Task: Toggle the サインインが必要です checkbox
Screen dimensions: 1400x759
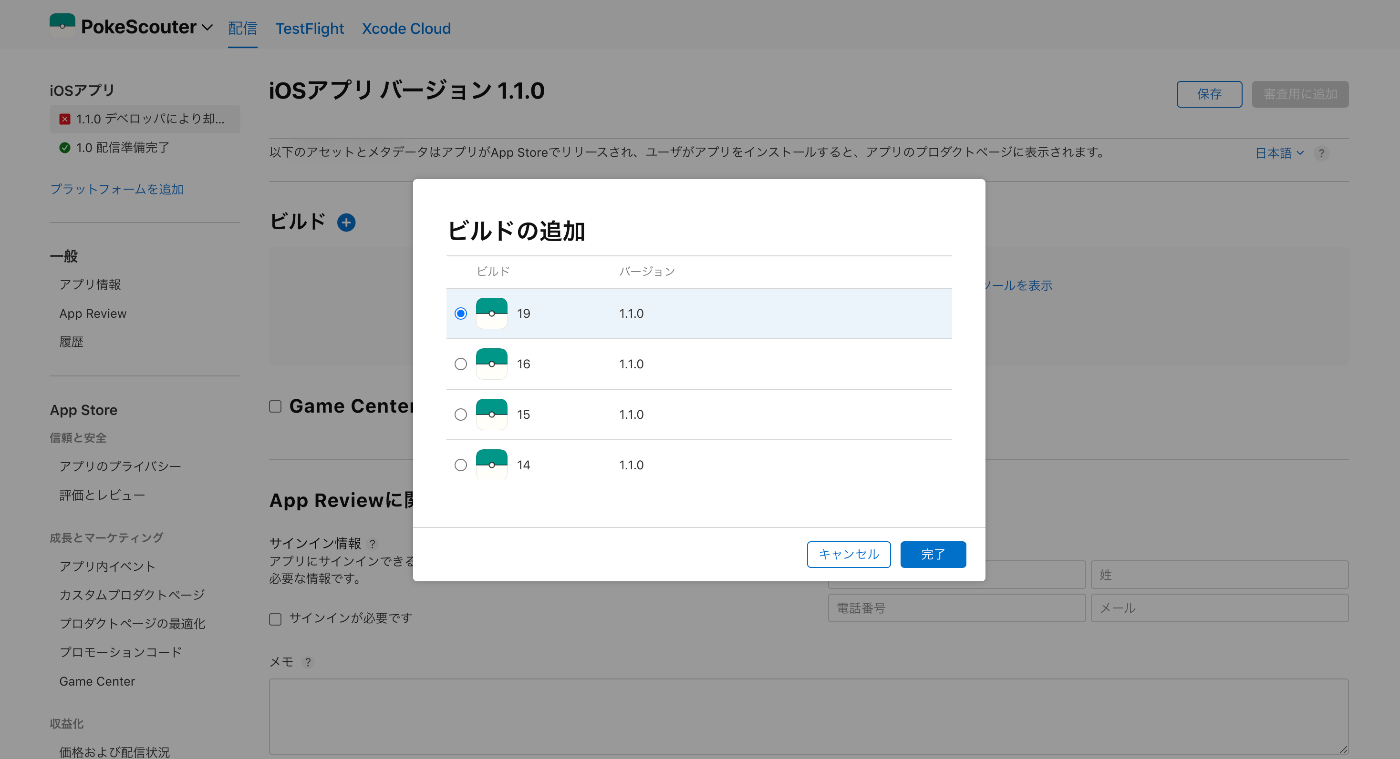Action: (275, 619)
